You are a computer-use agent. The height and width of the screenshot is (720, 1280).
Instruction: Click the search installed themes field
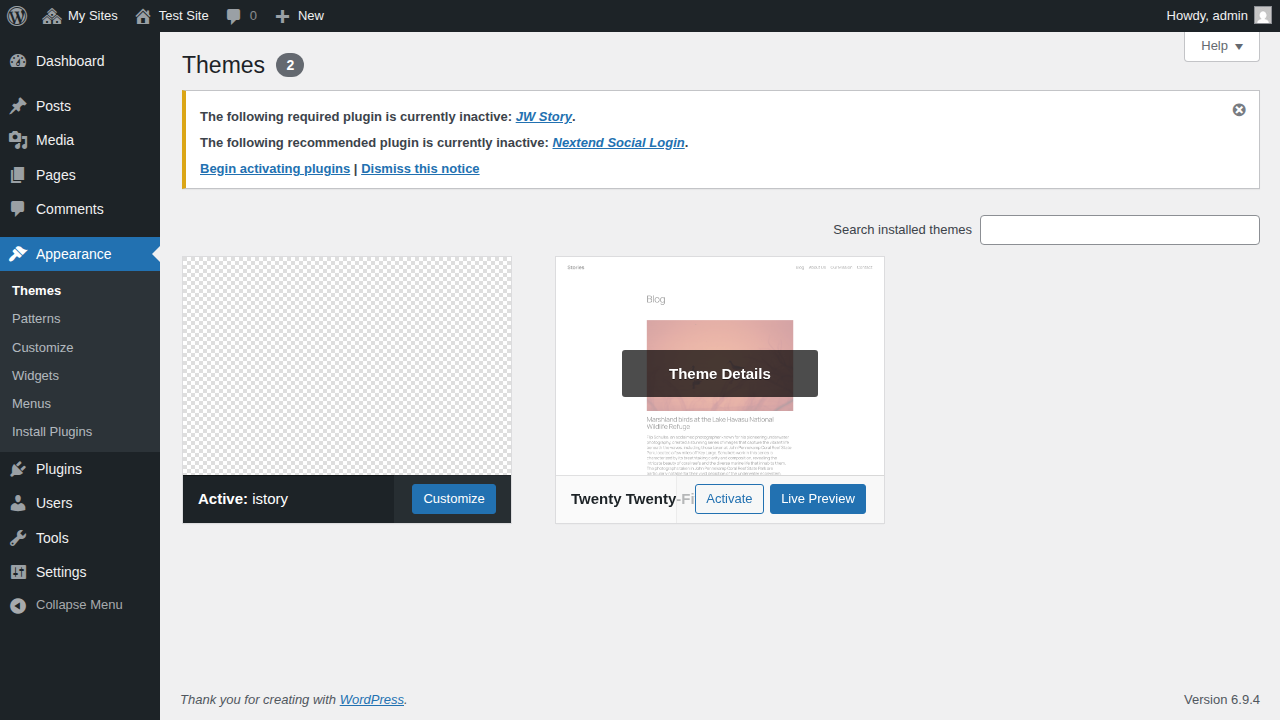pos(1119,229)
